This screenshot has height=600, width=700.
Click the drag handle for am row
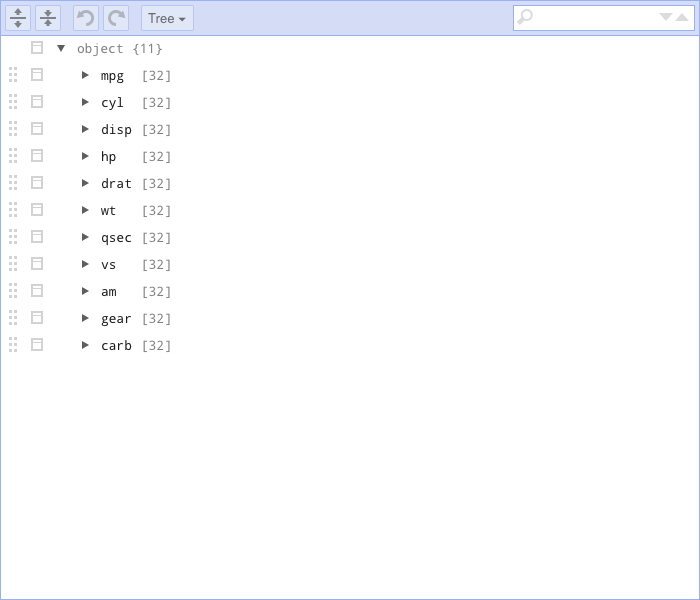[x=13, y=291]
